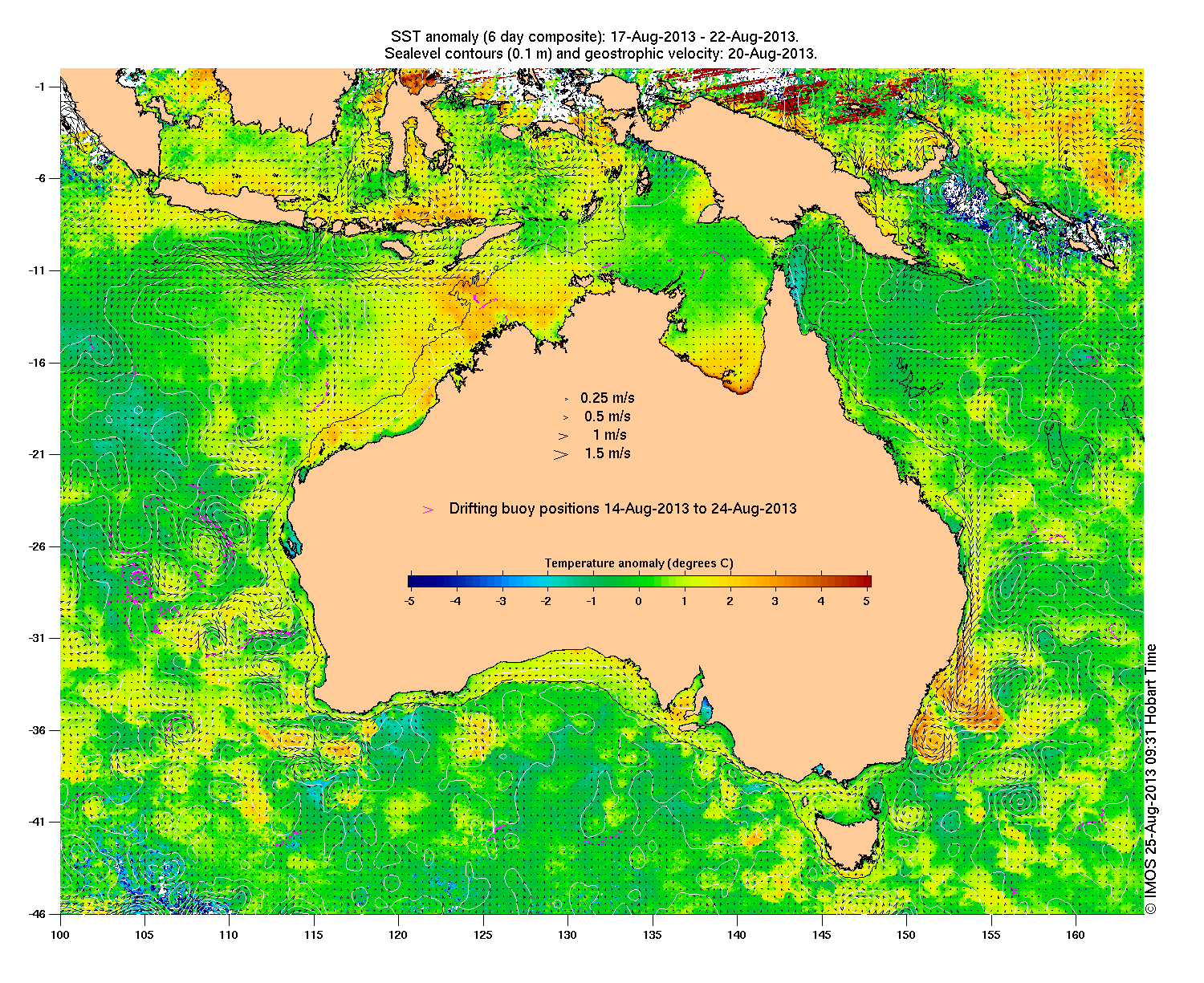Click the latitude axis label -26
Image resolution: width=1204 pixels, height=983 pixels.
[x=38, y=546]
